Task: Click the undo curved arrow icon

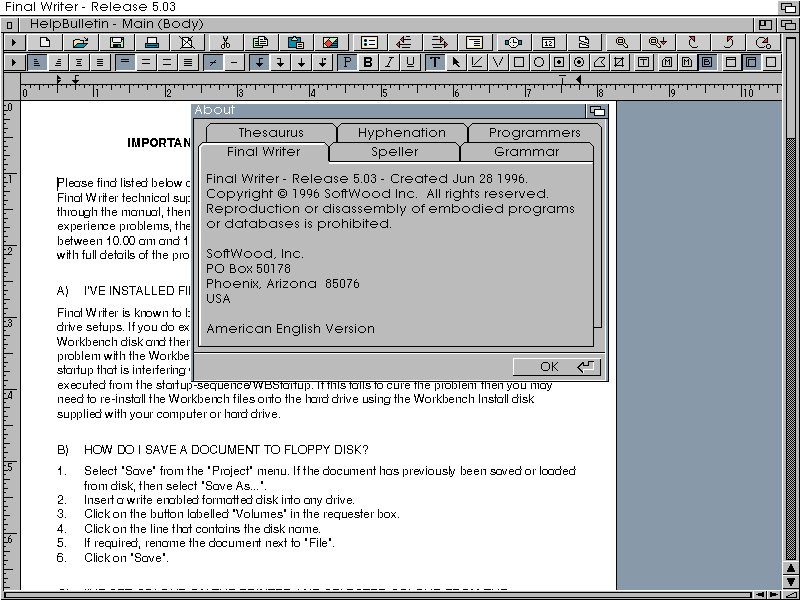Action: tap(693, 42)
